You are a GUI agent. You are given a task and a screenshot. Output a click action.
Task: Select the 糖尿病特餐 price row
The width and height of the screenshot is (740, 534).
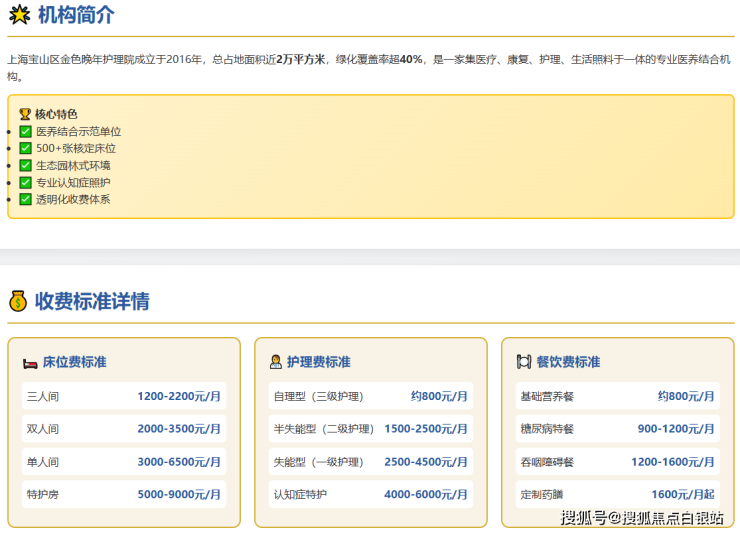[x=617, y=429]
